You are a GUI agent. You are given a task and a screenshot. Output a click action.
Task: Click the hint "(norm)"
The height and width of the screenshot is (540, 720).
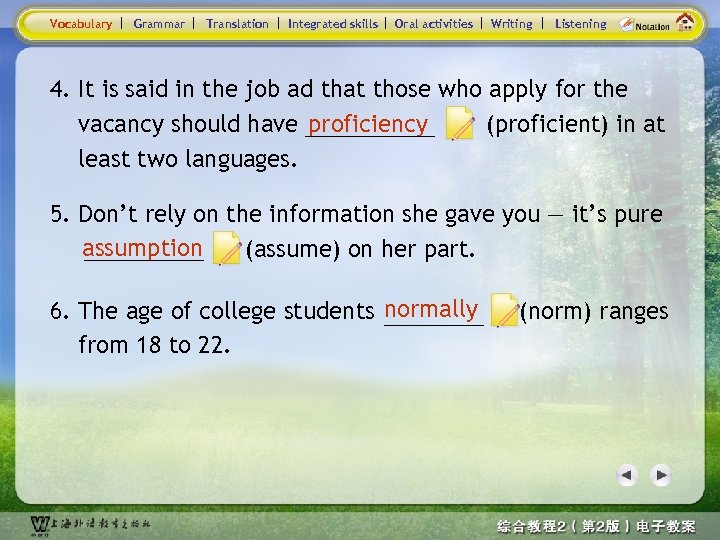pos(556,311)
